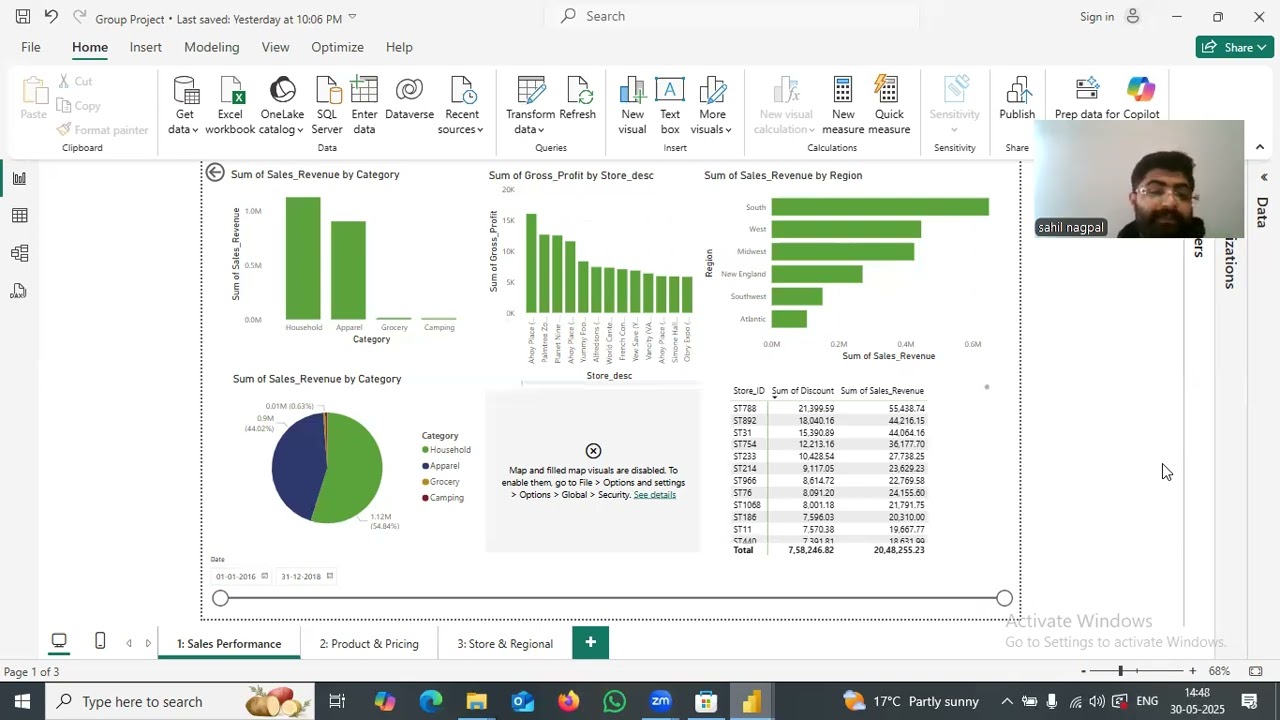
Task: Open Excel workbook data source
Action: pyautogui.click(x=230, y=105)
